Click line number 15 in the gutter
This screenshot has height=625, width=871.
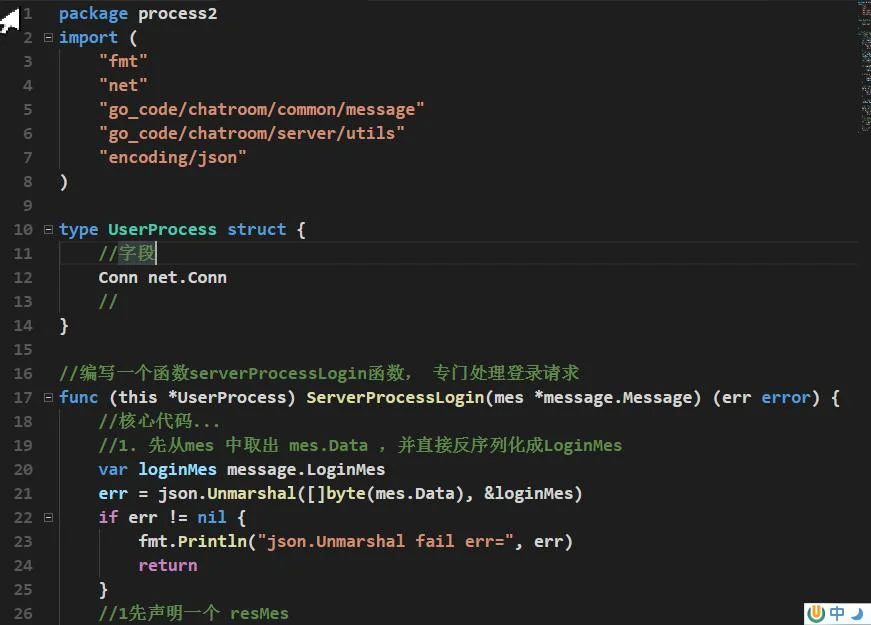click(23, 349)
